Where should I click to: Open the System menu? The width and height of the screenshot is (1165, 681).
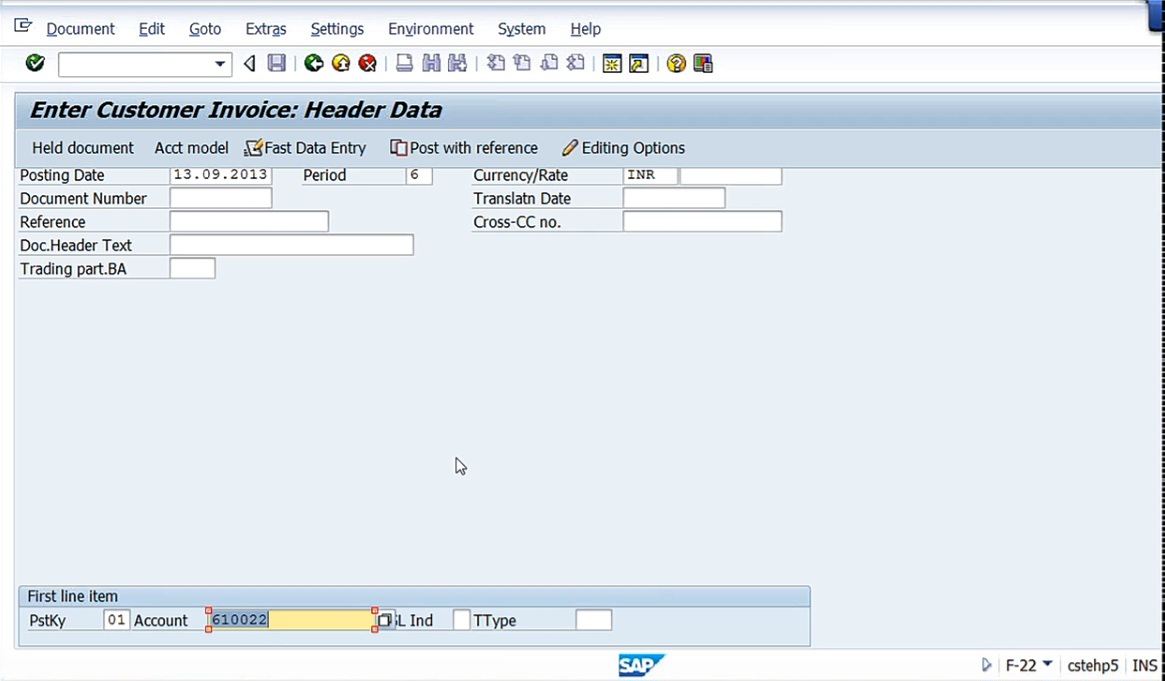[x=522, y=29]
